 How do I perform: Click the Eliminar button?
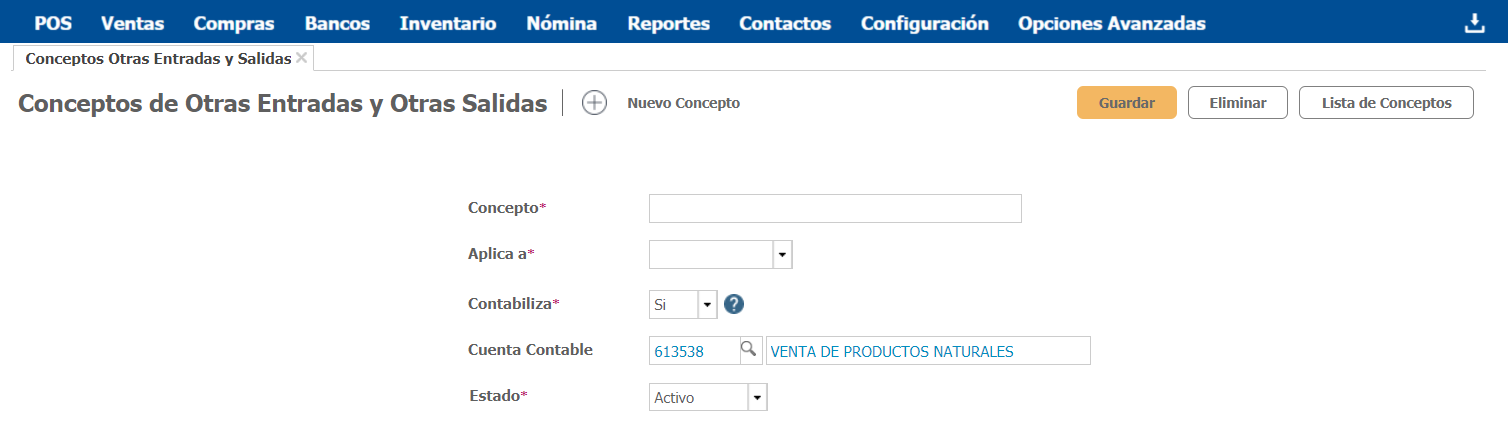click(x=1237, y=103)
